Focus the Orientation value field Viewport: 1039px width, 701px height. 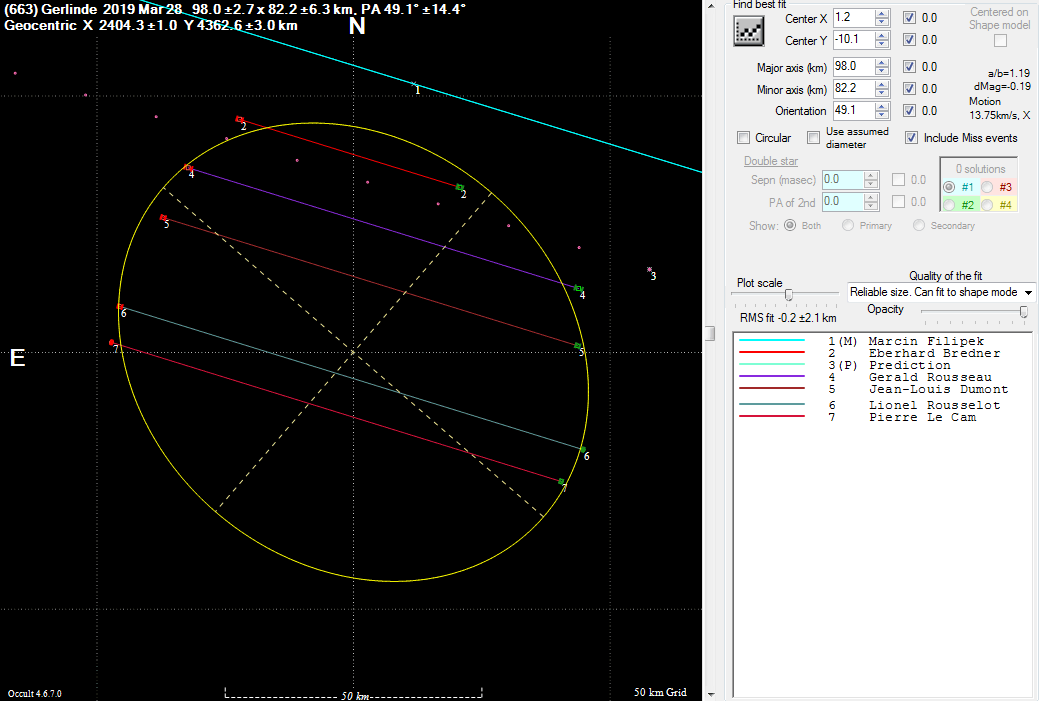852,111
